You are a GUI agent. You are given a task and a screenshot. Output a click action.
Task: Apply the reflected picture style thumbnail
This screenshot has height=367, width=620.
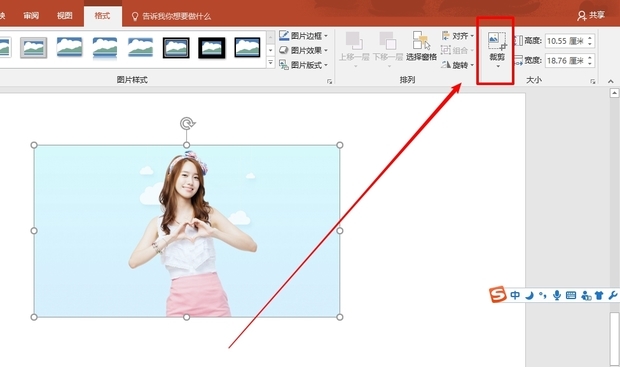pyautogui.click(x=105, y=48)
